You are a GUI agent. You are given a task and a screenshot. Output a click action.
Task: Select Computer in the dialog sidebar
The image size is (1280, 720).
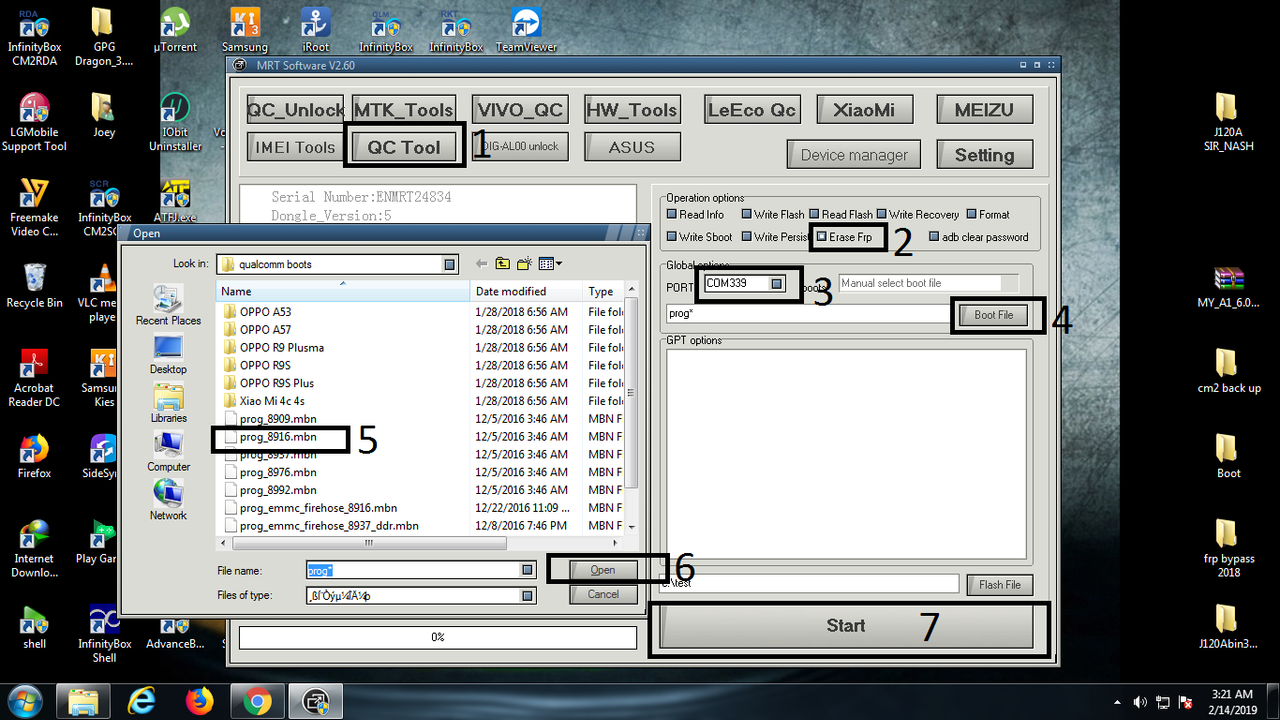tap(168, 450)
